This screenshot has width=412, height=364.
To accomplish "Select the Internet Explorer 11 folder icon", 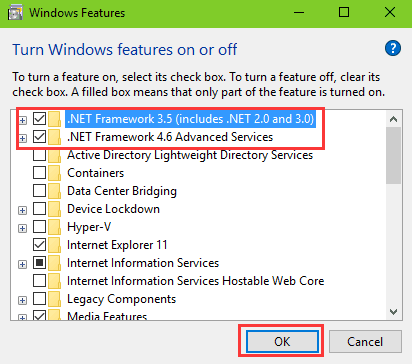I will pos(54,245).
